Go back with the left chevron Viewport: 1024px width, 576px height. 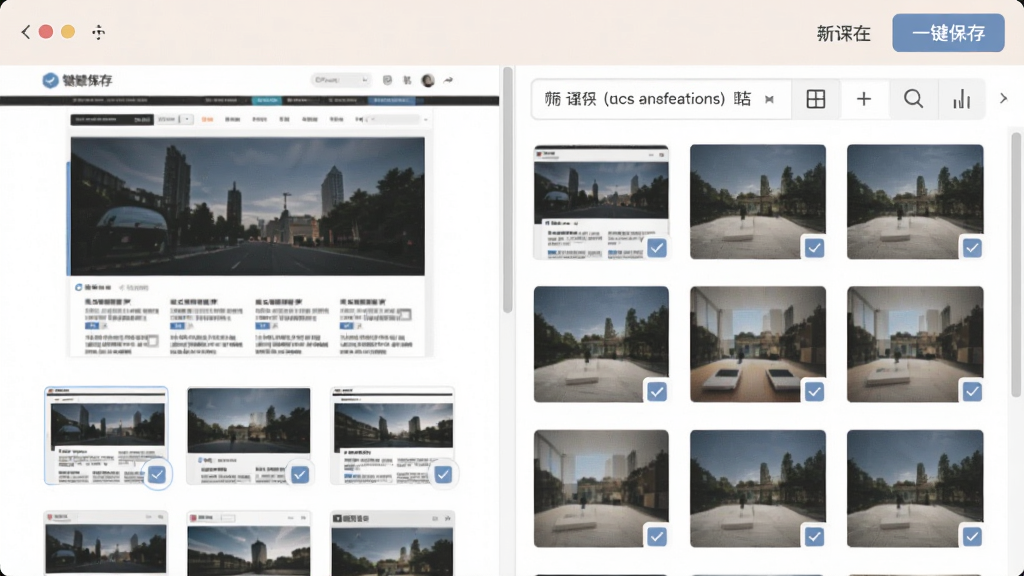pyautogui.click(x=25, y=32)
